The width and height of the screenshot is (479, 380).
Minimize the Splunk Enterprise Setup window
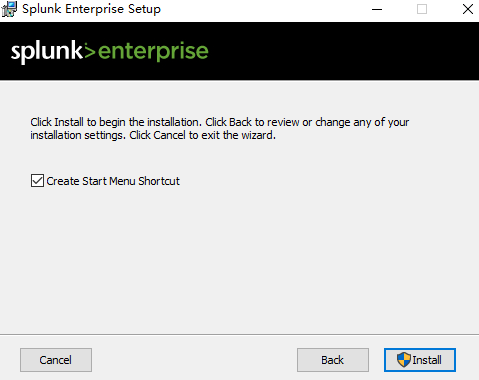pyautogui.click(x=377, y=9)
